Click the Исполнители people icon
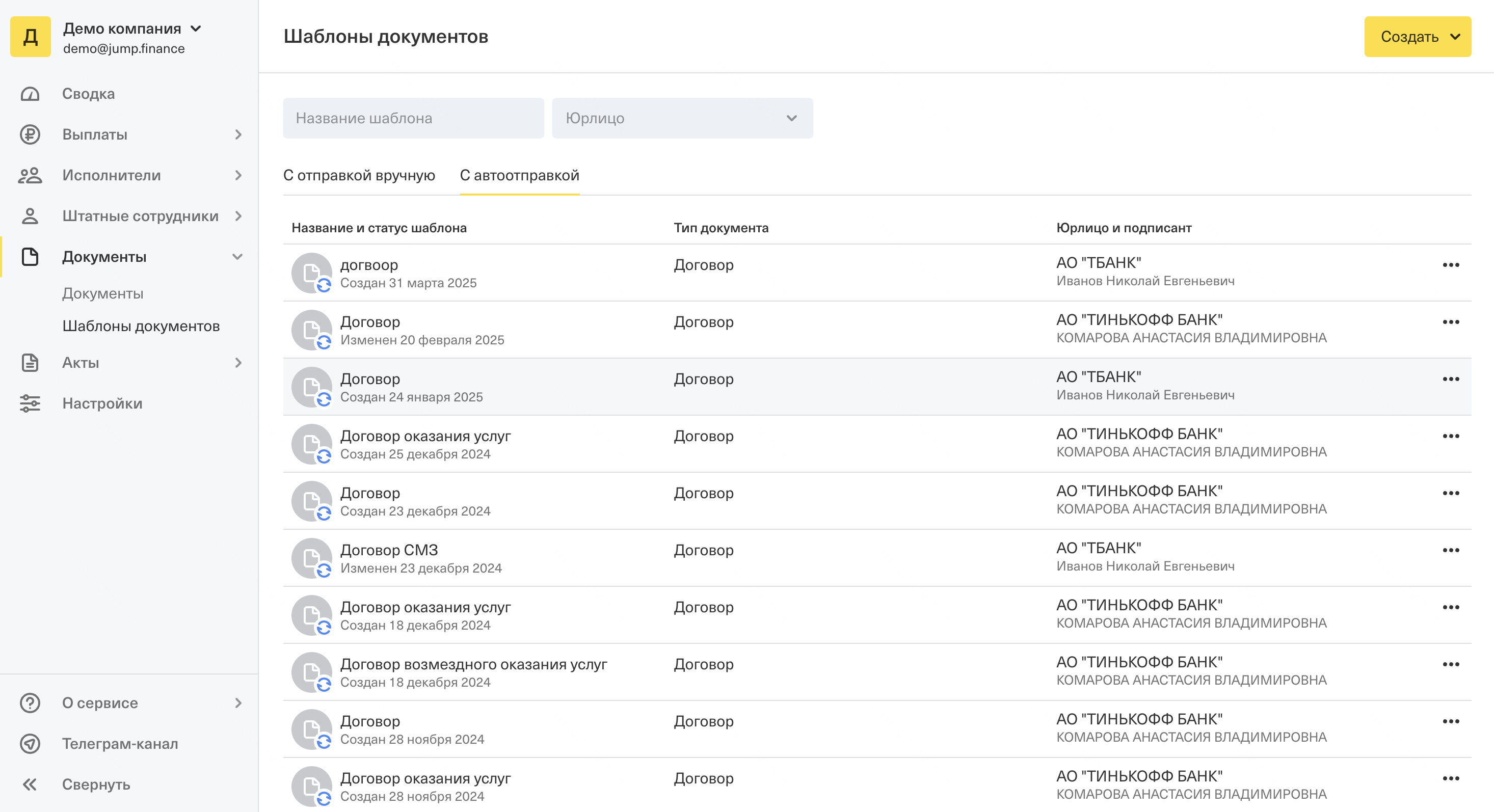 (x=30, y=175)
